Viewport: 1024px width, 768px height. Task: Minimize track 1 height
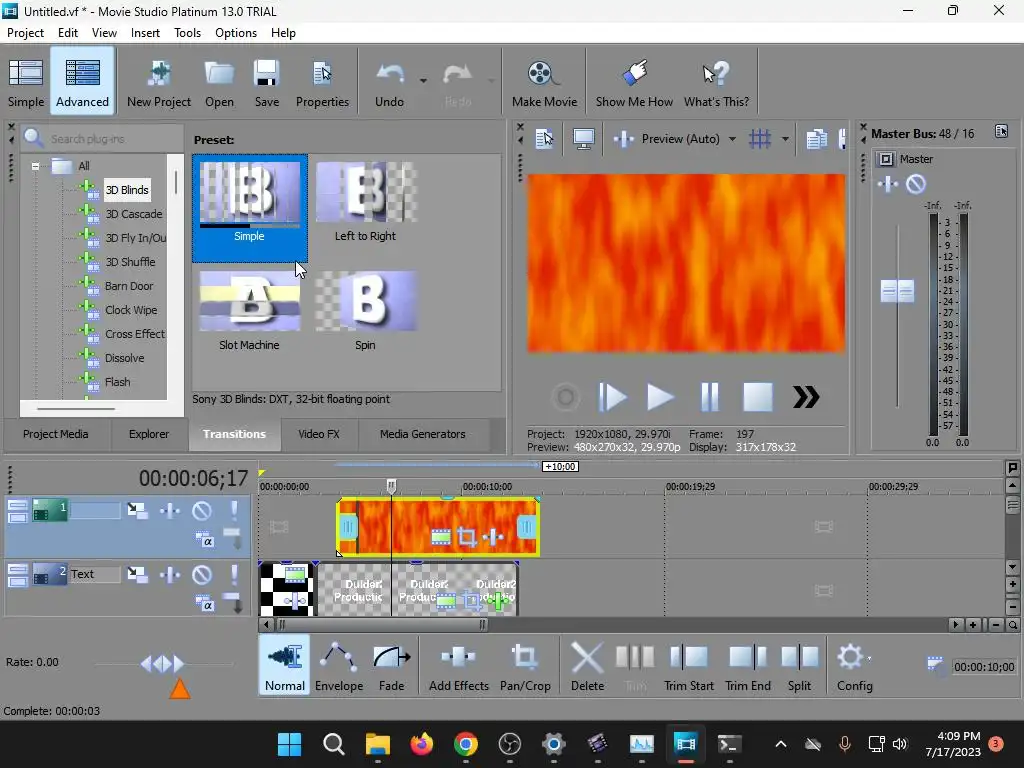(18, 505)
